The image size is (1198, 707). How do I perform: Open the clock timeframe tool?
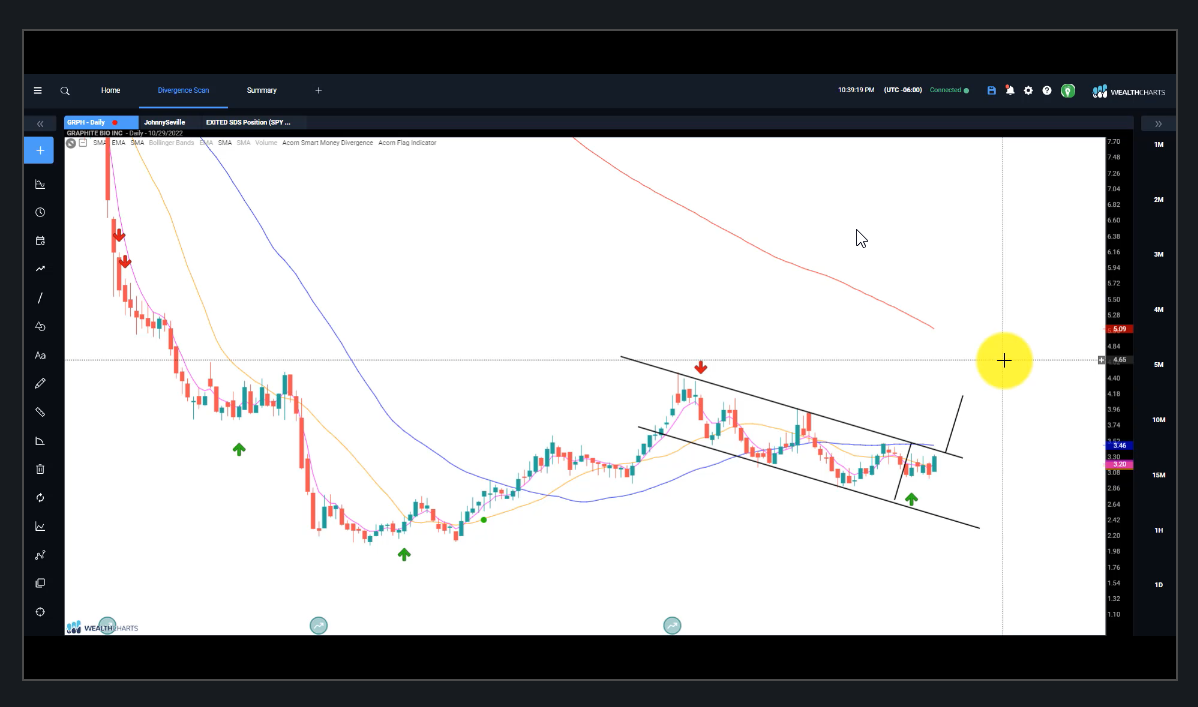[40, 212]
